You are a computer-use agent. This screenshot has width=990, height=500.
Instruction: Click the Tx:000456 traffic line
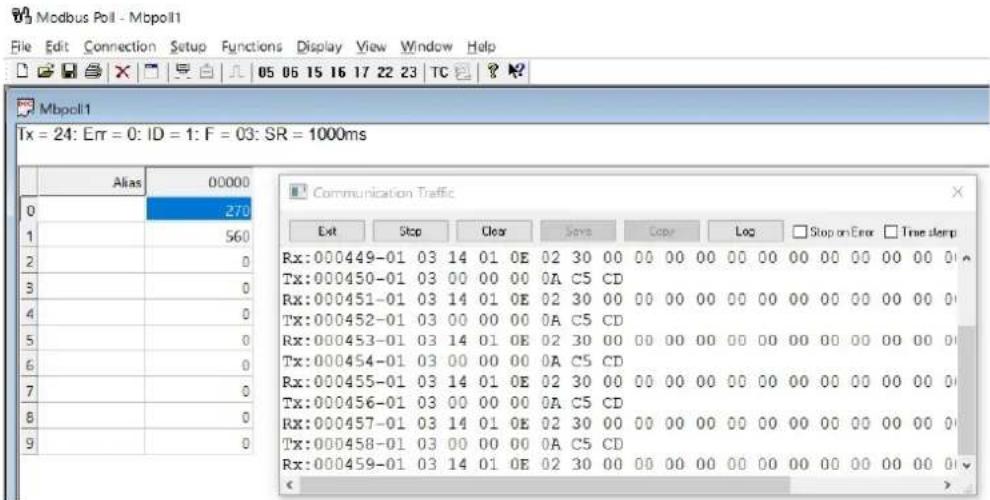(454, 403)
